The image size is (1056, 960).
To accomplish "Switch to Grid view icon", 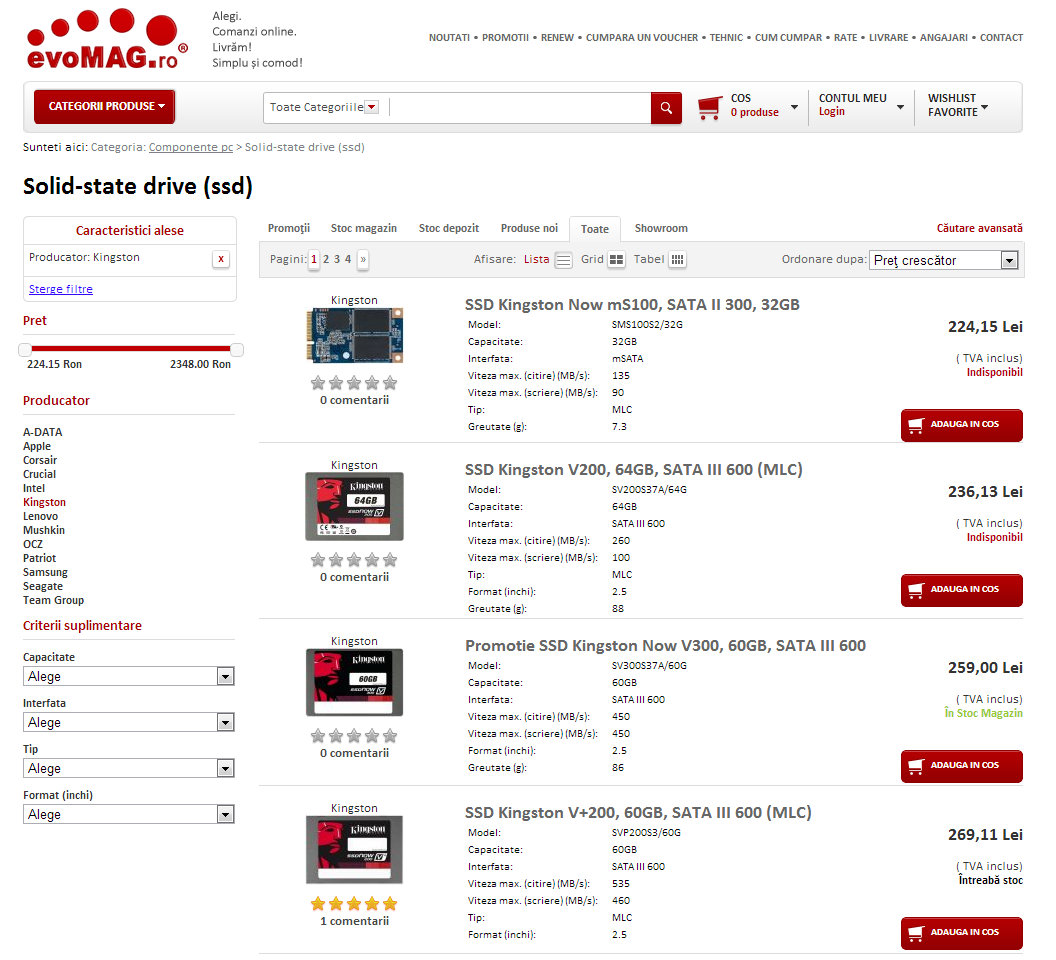I will point(616,260).
